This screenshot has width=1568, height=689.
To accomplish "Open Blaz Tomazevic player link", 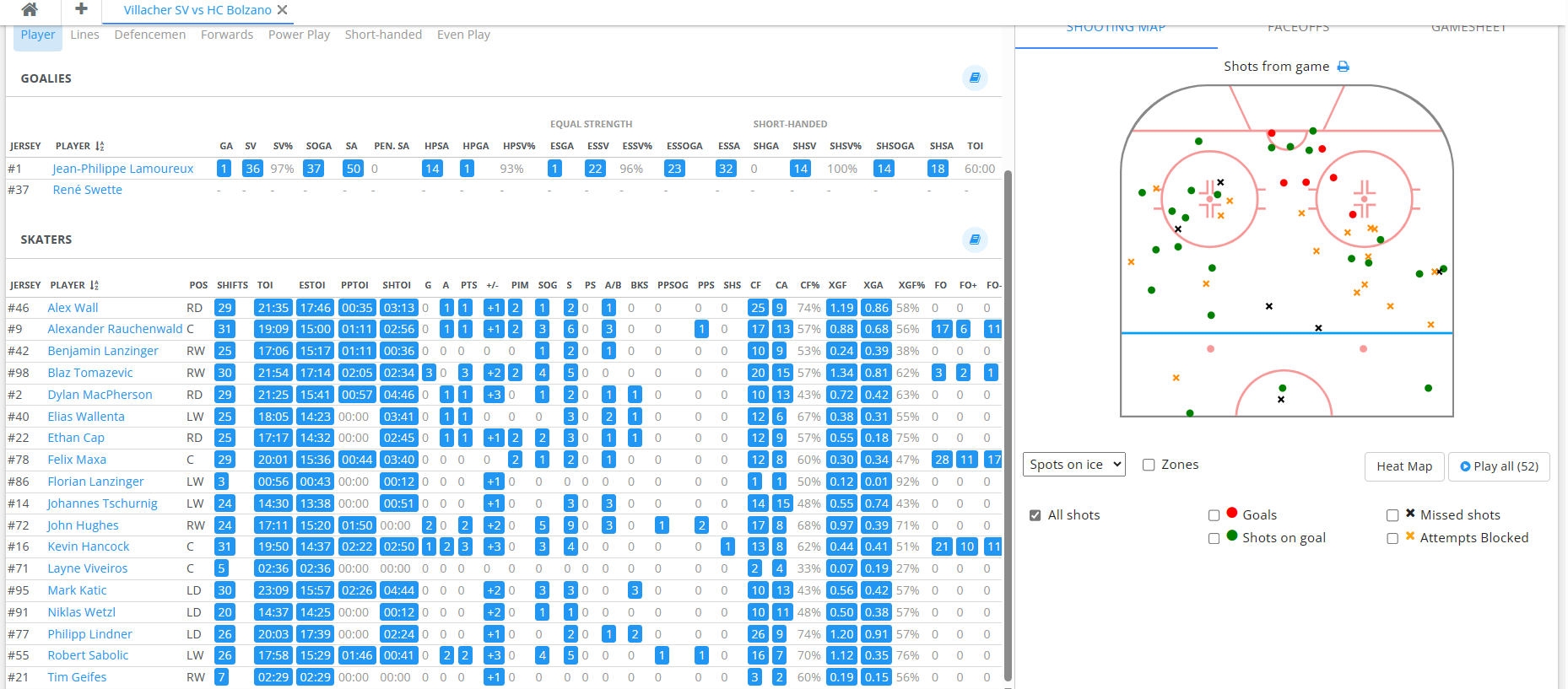I will point(90,373).
